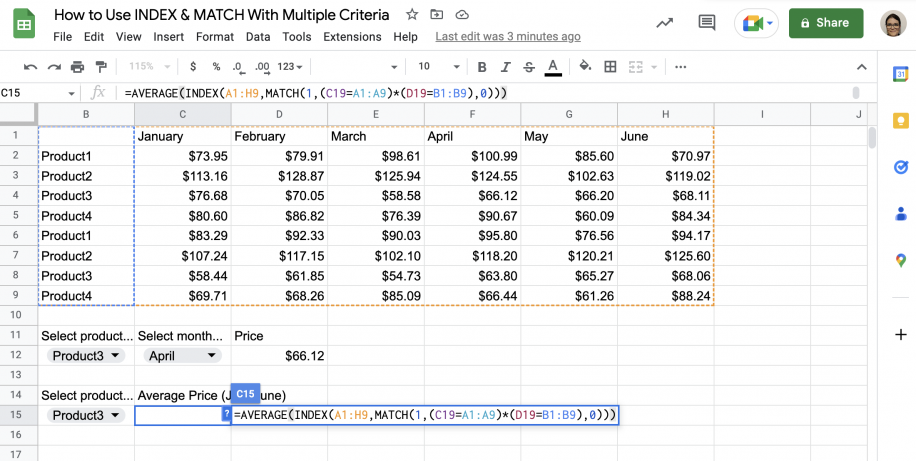This screenshot has height=461, width=916.
Task: Click the document title to rename
Action: point(221,15)
